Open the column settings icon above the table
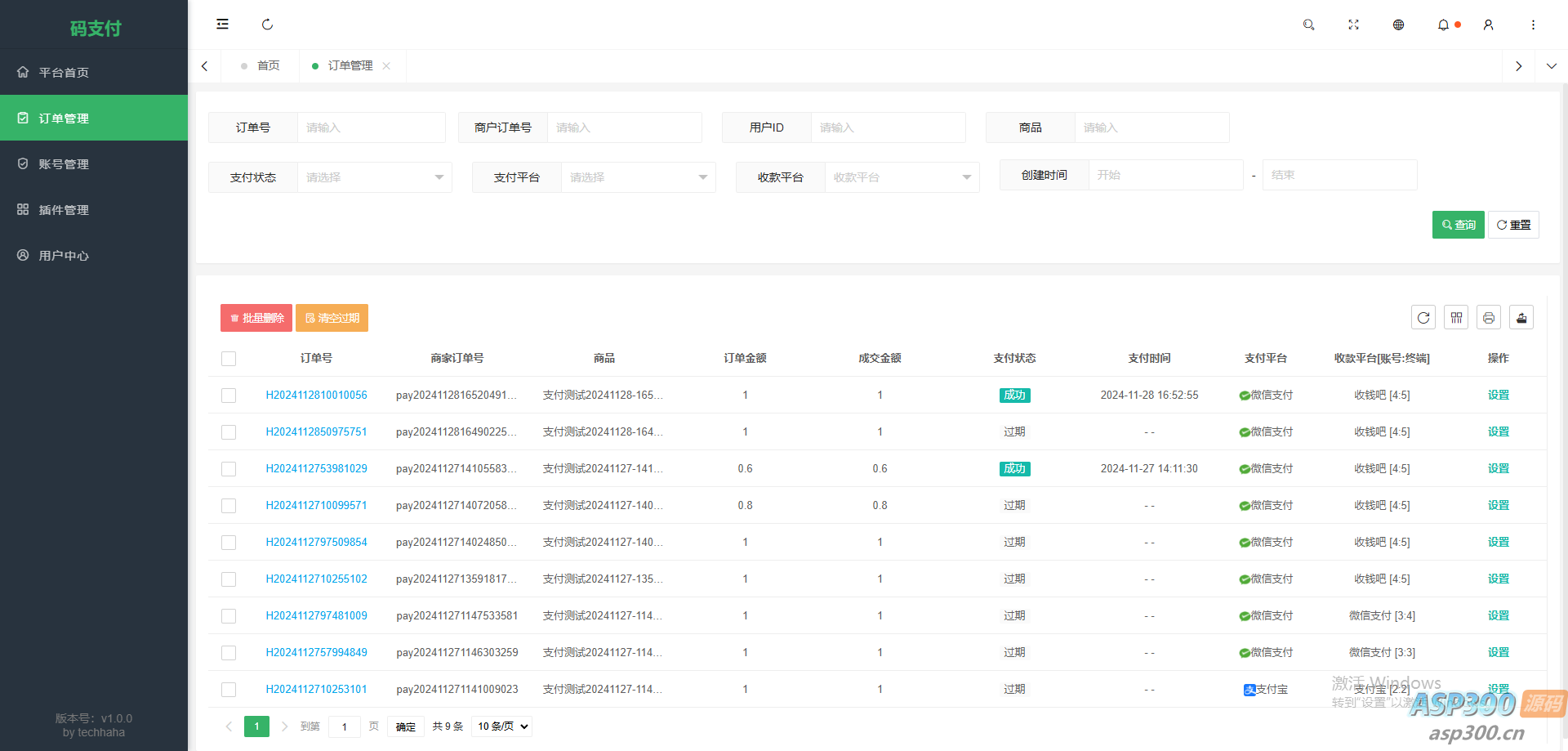The height and width of the screenshot is (751, 1568). coord(1456,317)
